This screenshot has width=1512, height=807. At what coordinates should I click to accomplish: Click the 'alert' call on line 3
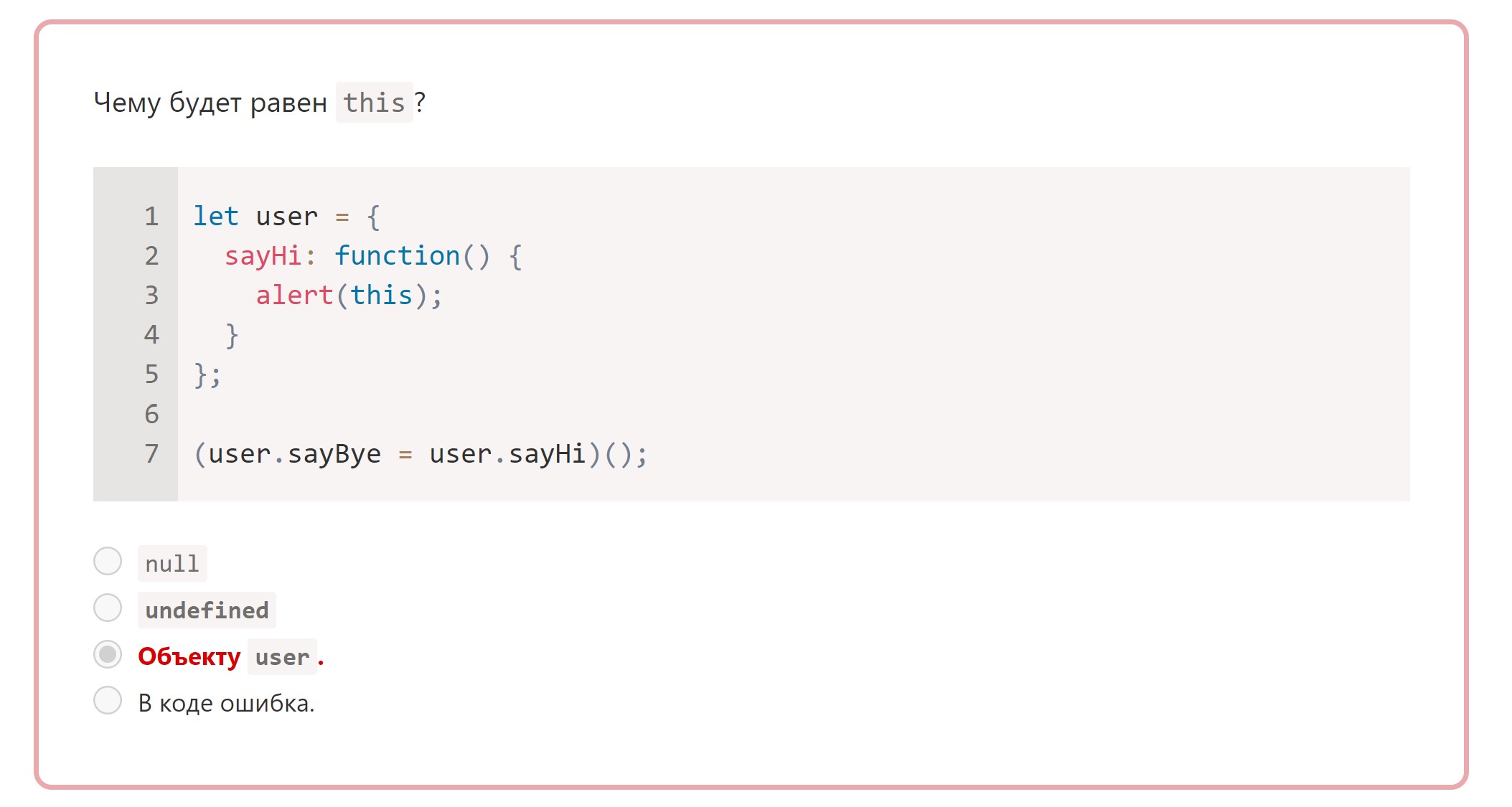pyautogui.click(x=296, y=295)
